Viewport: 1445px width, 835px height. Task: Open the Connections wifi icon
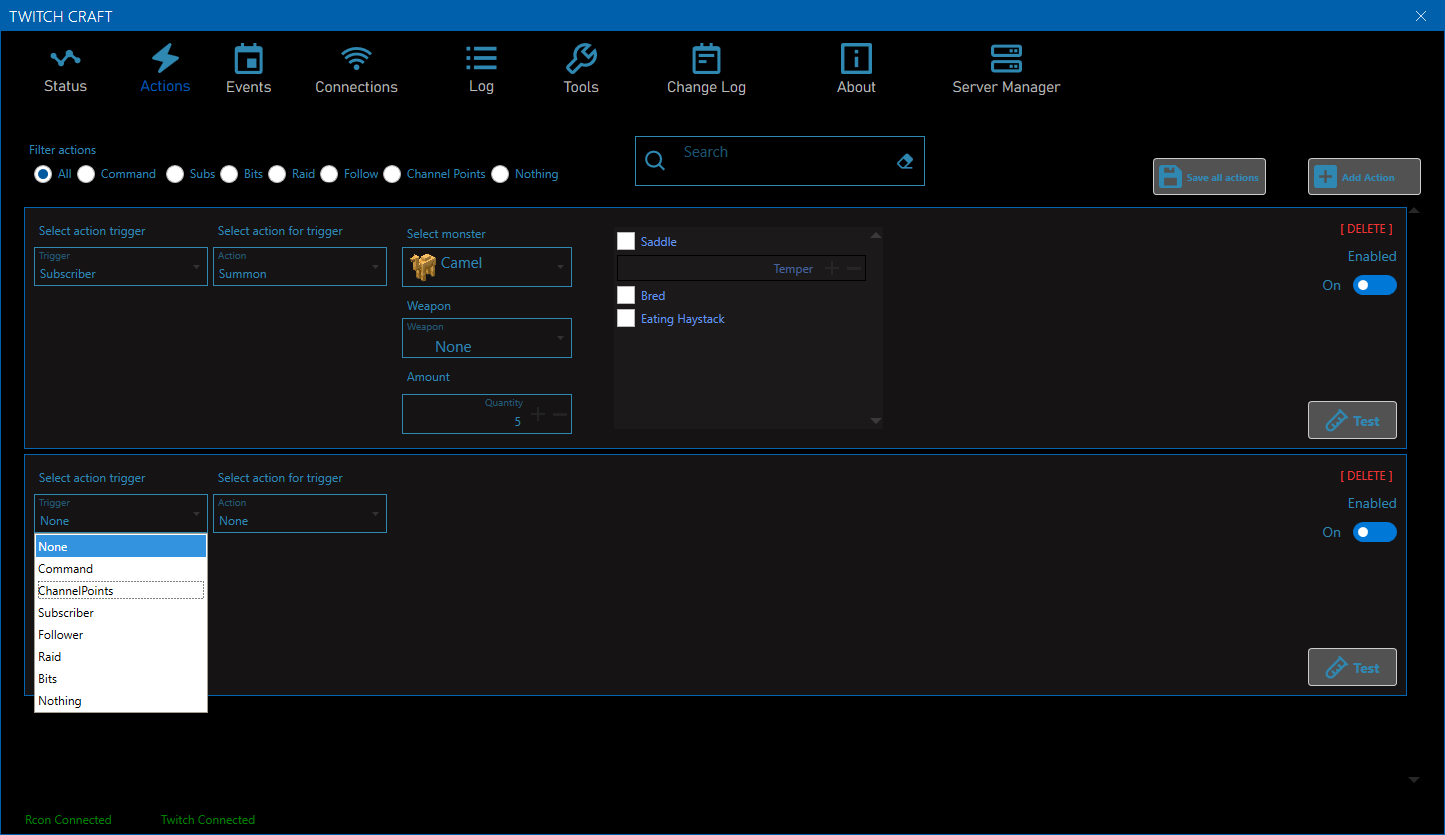(356, 59)
